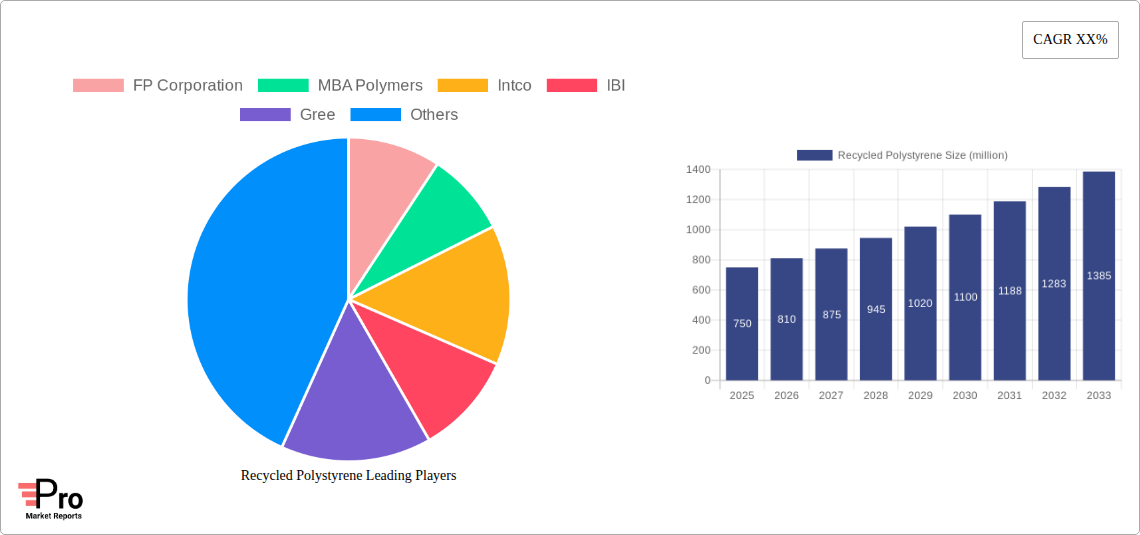Select the 2031 bar showing 1188
This screenshot has height=535, width=1140.
[1009, 291]
